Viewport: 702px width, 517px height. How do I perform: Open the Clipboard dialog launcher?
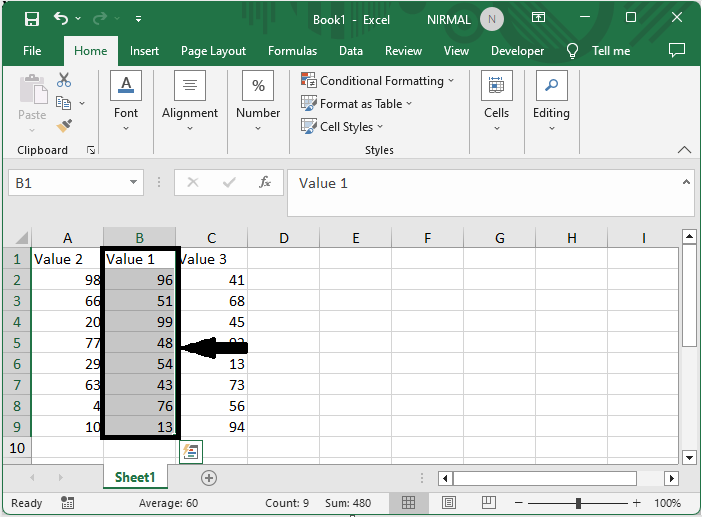tap(91, 150)
